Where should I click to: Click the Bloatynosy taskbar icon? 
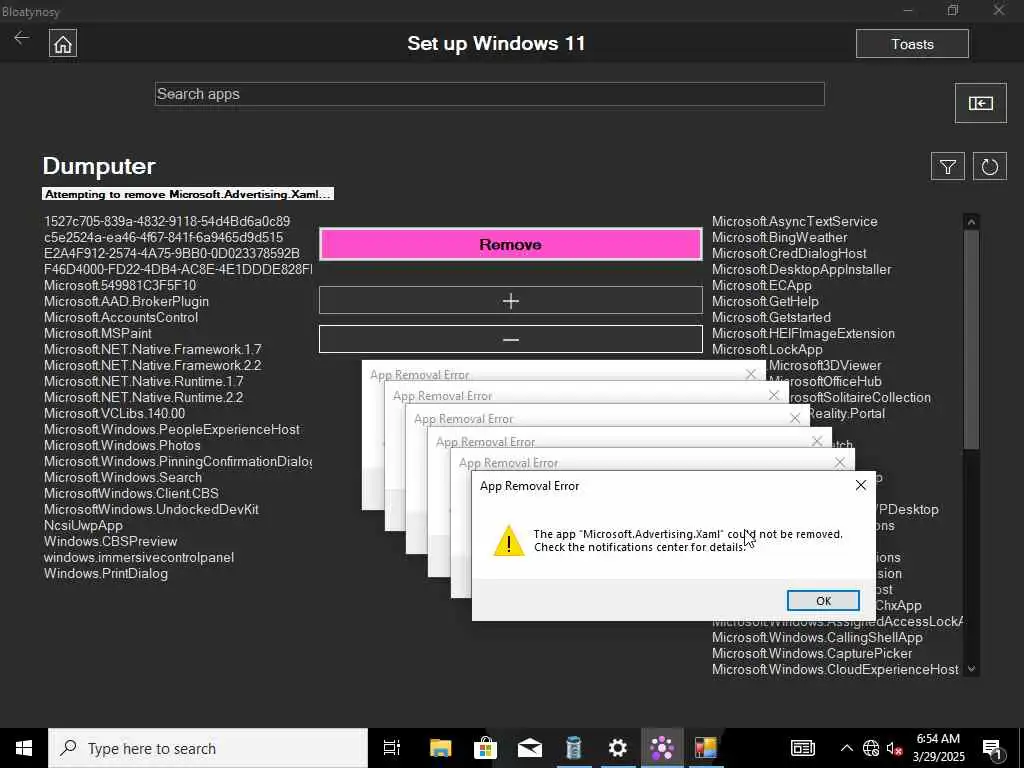(662, 748)
